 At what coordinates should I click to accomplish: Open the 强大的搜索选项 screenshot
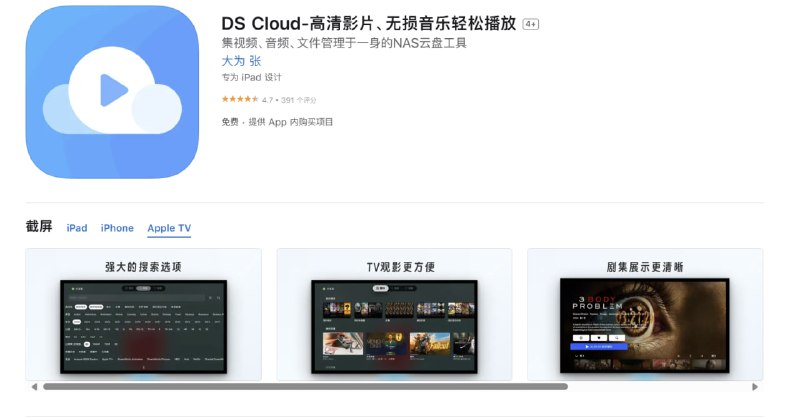pyautogui.click(x=143, y=314)
